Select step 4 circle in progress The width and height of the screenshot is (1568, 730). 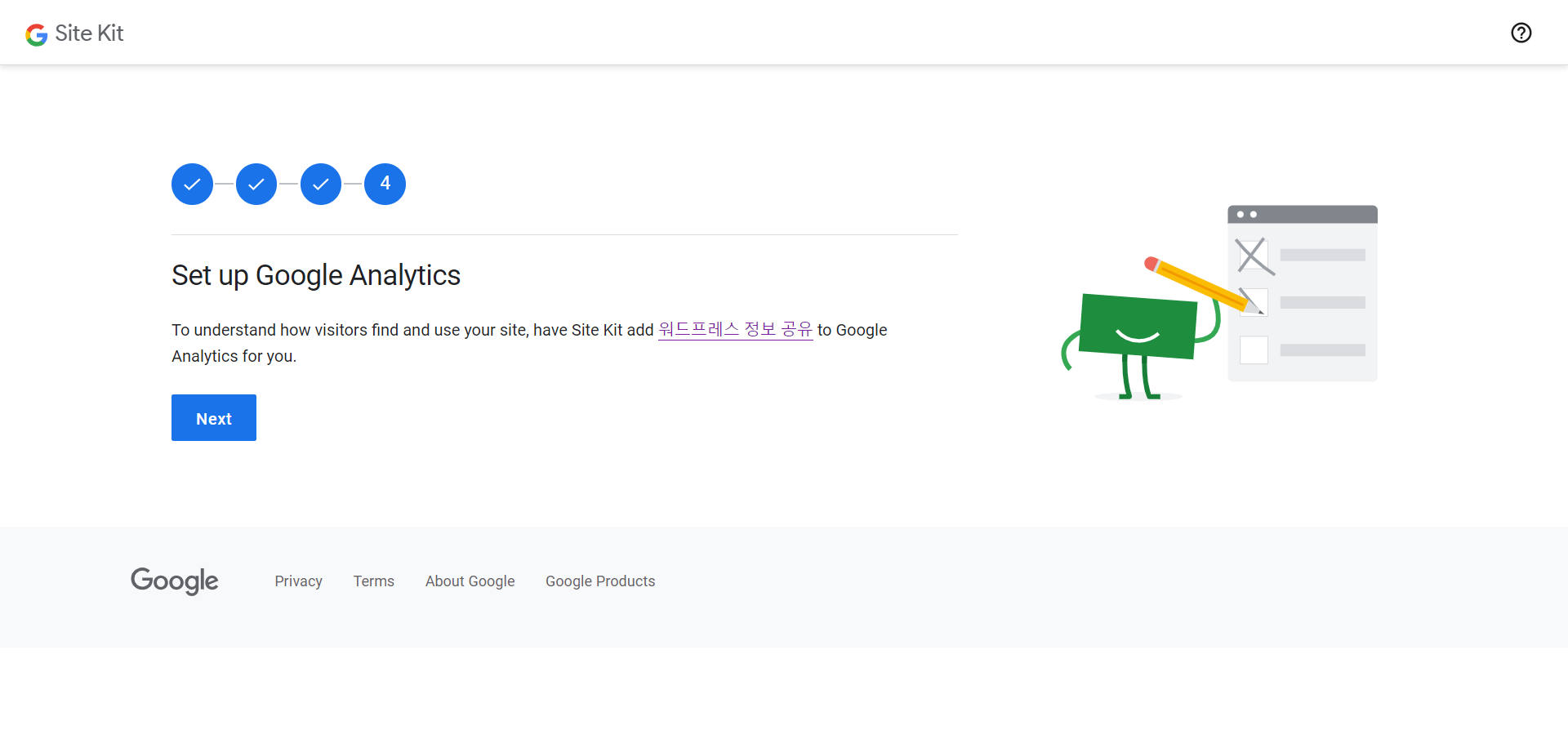[x=385, y=184]
